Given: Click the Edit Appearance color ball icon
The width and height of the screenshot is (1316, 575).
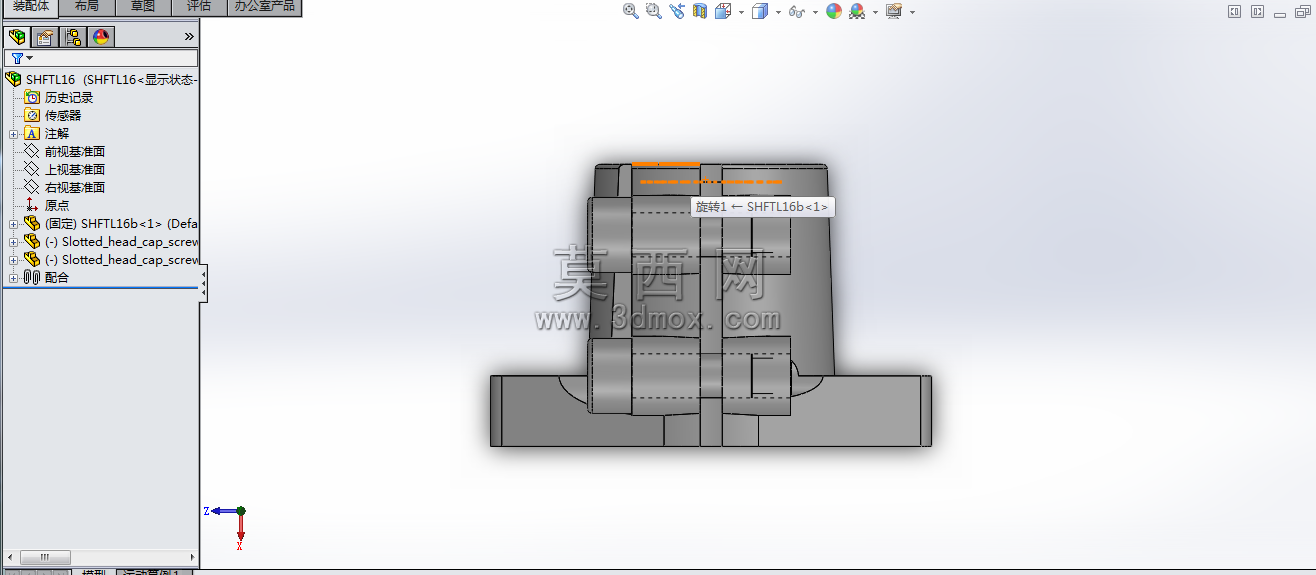Looking at the screenshot, I should pyautogui.click(x=834, y=11).
